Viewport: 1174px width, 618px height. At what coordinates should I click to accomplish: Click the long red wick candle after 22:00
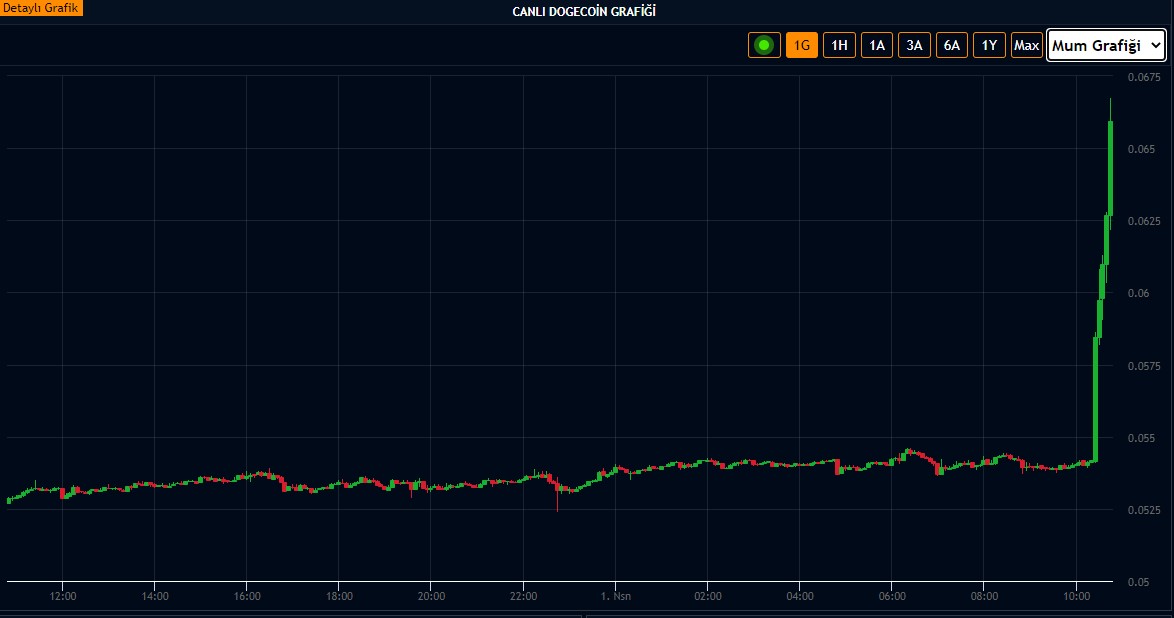click(557, 494)
